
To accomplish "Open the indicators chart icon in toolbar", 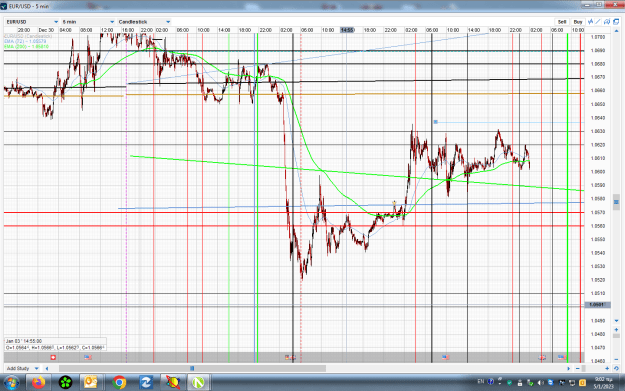I will tap(591, 22).
